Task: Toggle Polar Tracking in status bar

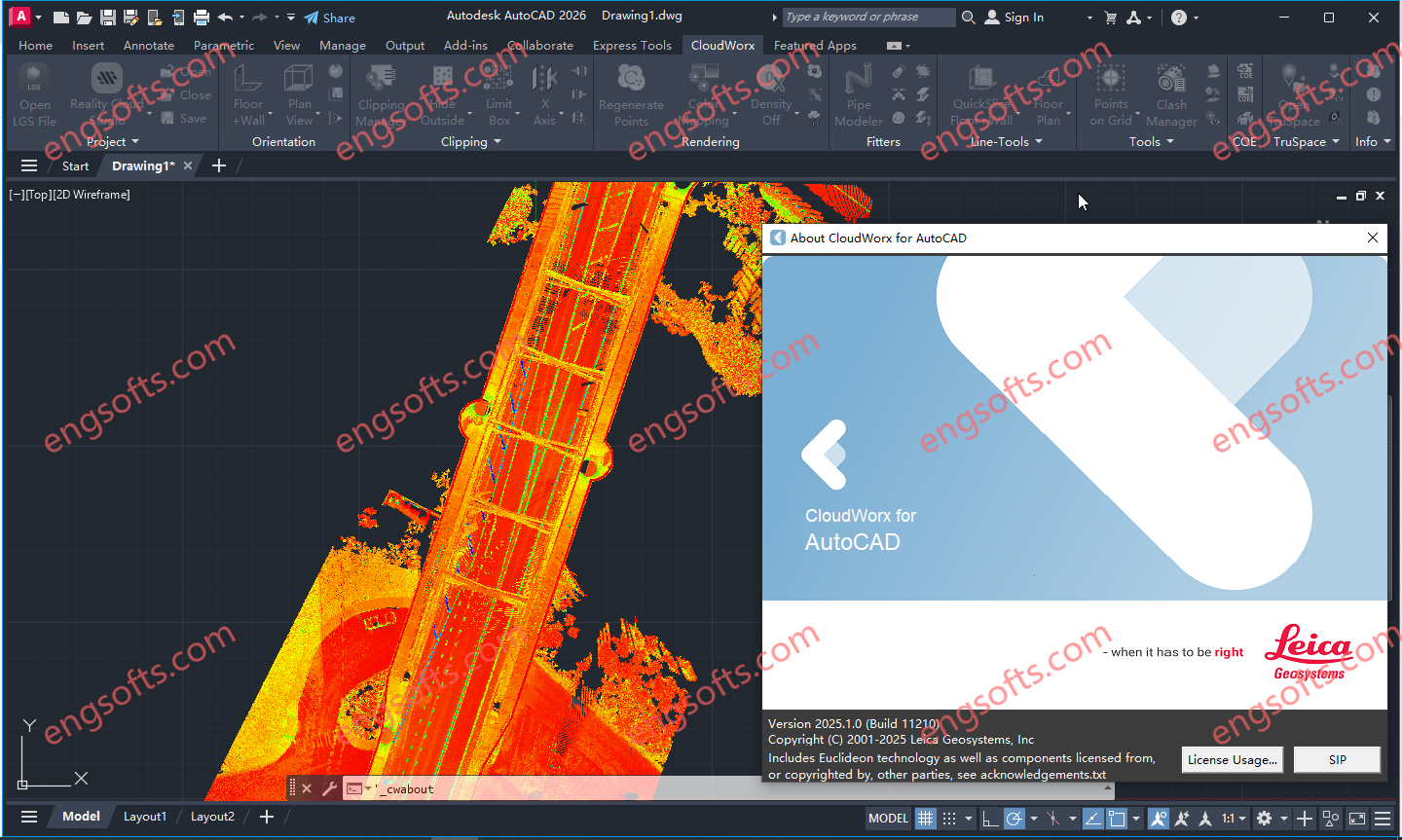Action: click(x=1014, y=819)
